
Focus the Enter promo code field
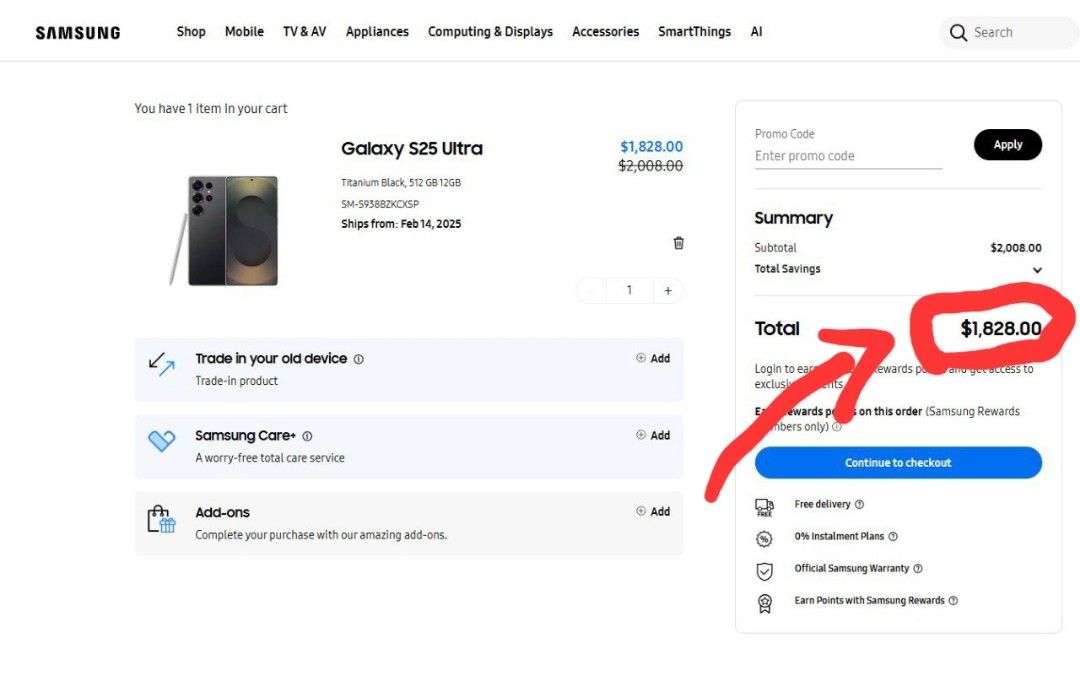click(849, 156)
